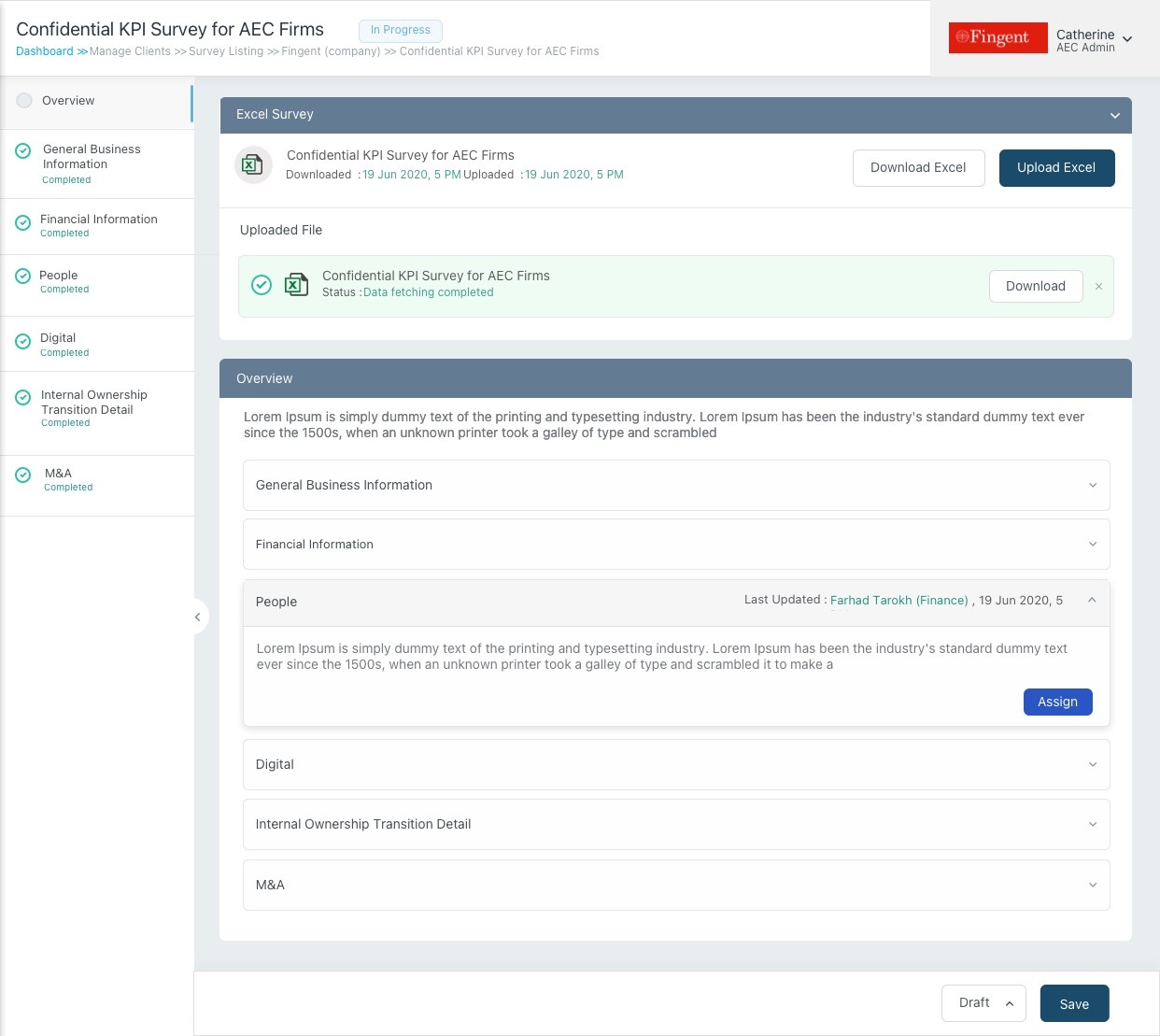Click the green check icon on uploaded file
Image resolution: width=1160 pixels, height=1036 pixels.
coord(262,285)
